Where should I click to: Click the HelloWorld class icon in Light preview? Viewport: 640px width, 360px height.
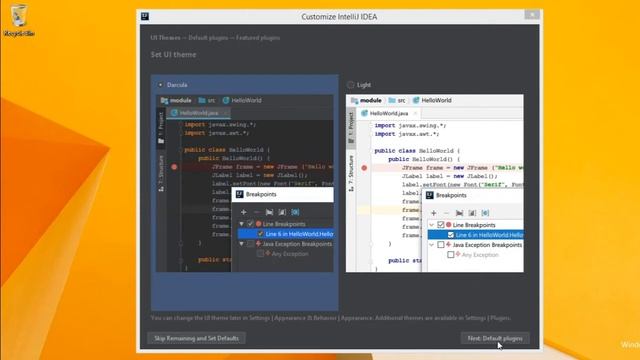[416, 100]
